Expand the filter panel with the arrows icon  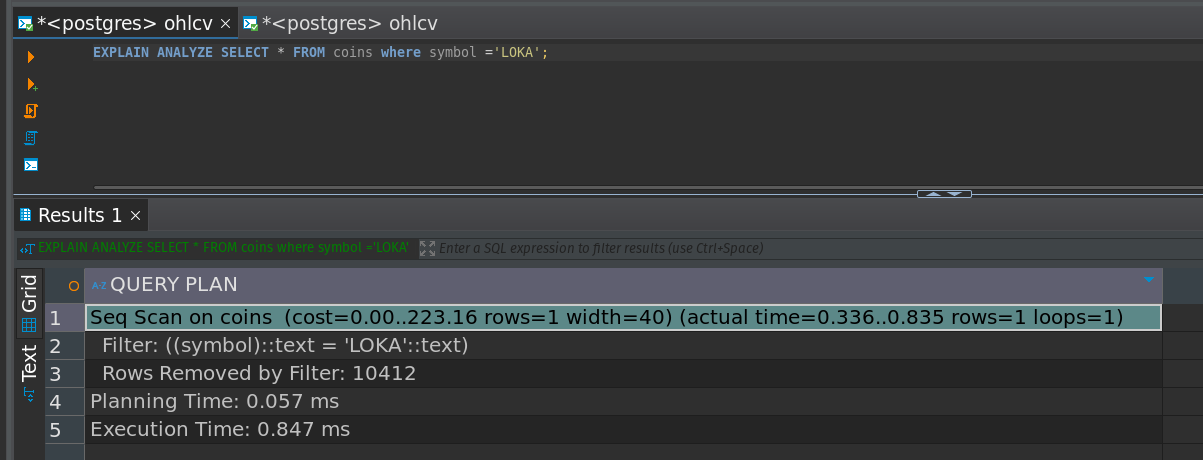427,248
